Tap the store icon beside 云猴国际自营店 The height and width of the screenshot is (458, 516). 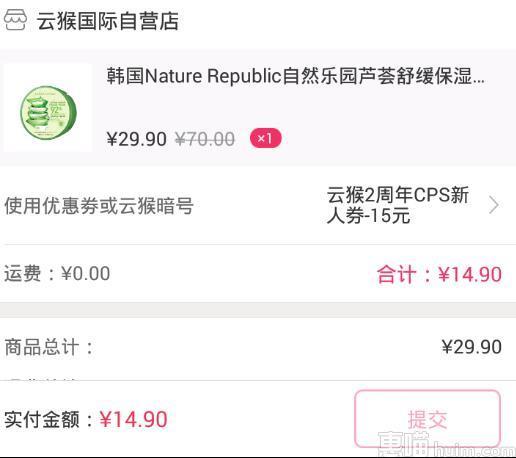point(15,20)
